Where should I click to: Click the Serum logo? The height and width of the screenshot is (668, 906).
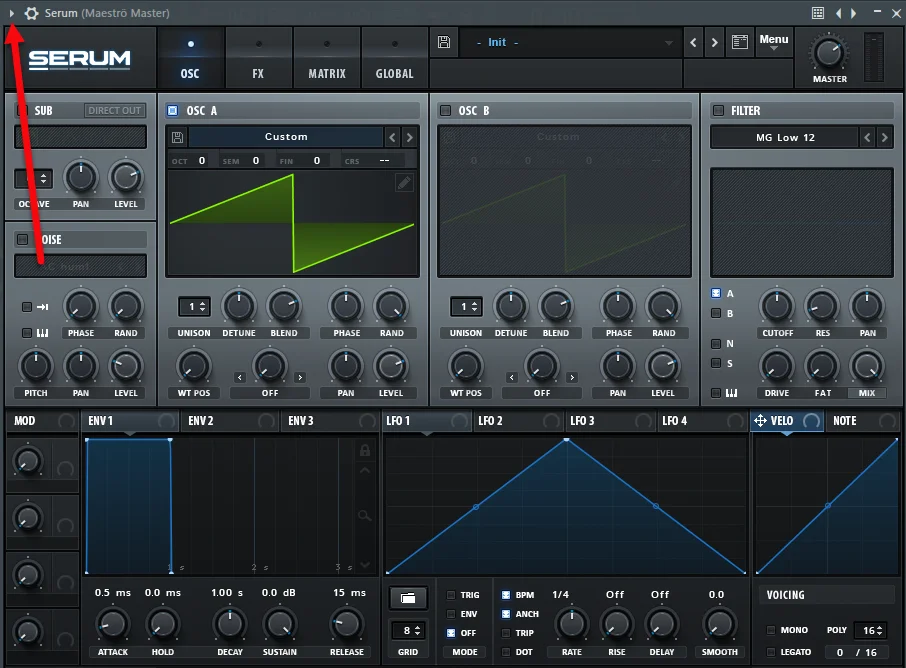click(80, 59)
